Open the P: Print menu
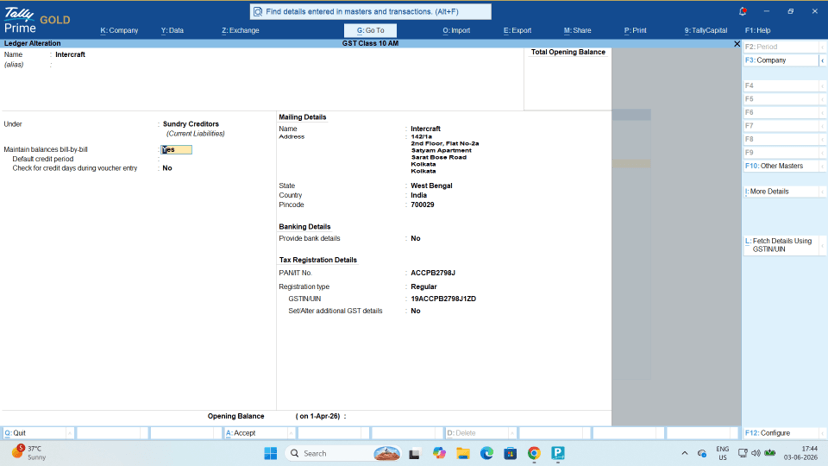 pos(635,31)
